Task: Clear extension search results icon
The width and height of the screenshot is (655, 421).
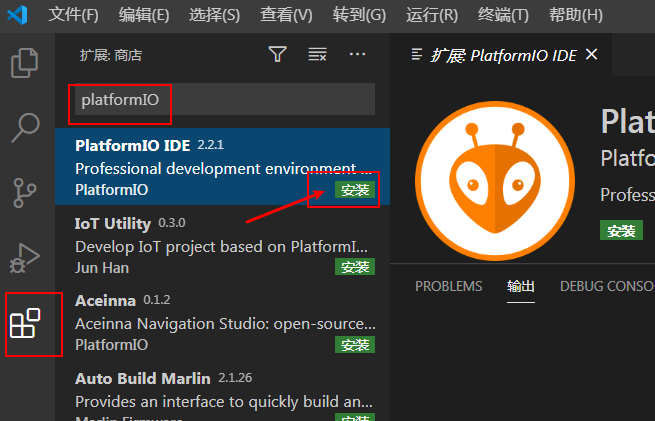Action: [x=317, y=54]
